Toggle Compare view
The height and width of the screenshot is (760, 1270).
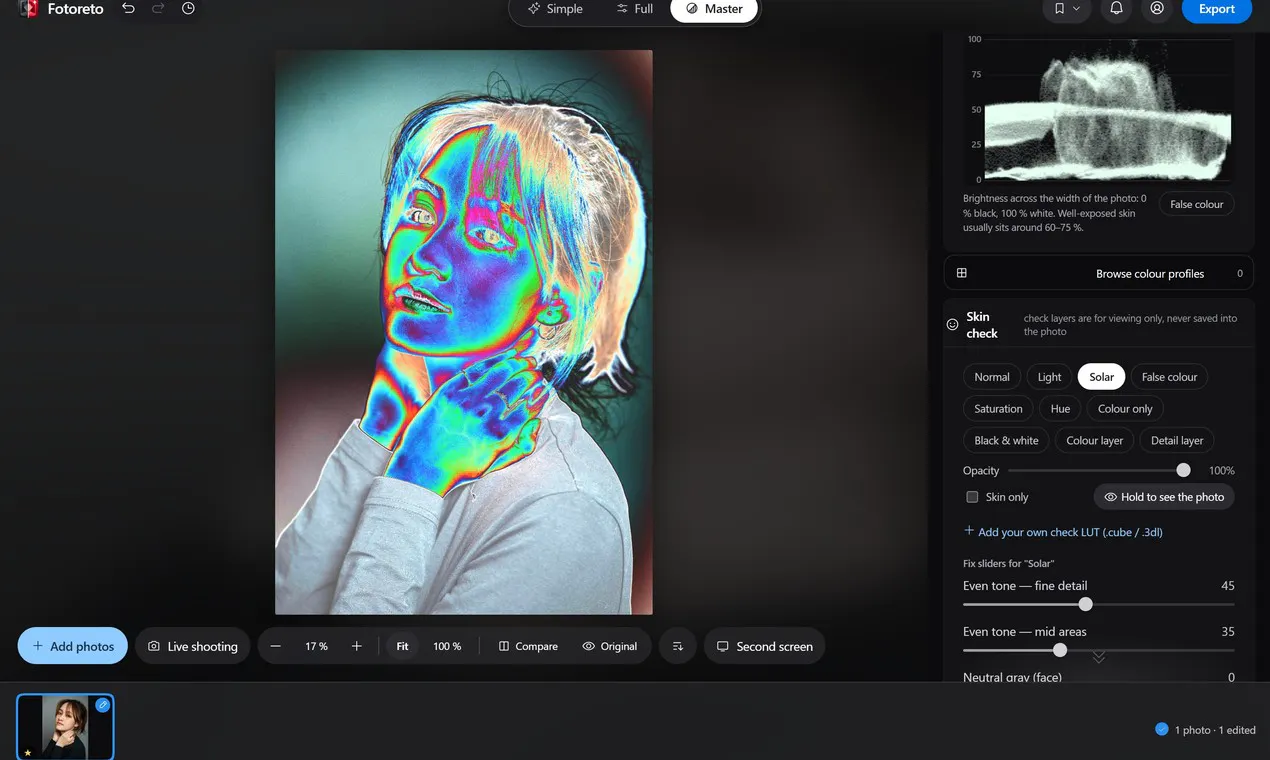(x=528, y=646)
